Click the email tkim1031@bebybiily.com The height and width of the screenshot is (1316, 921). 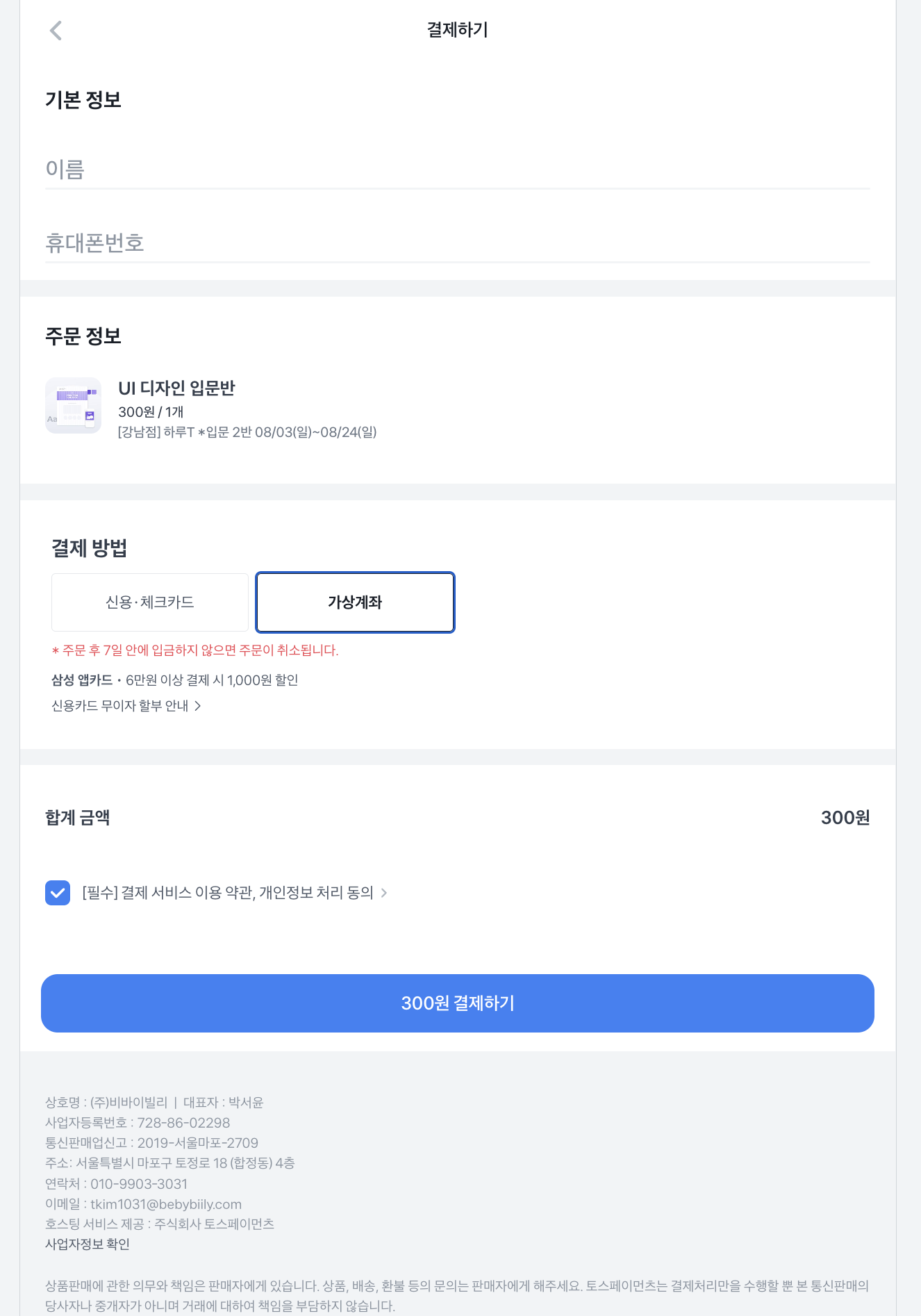166,1204
